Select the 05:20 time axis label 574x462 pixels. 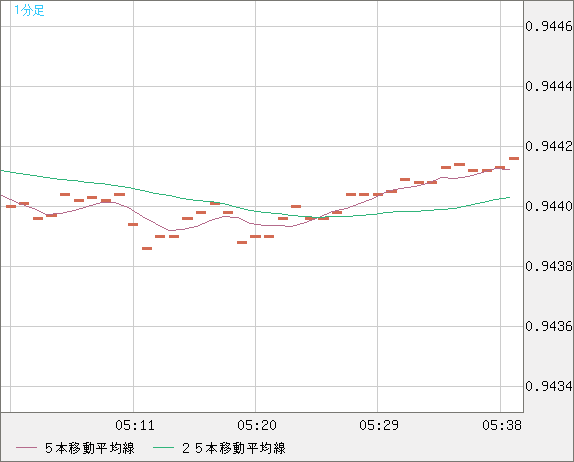coord(257,425)
